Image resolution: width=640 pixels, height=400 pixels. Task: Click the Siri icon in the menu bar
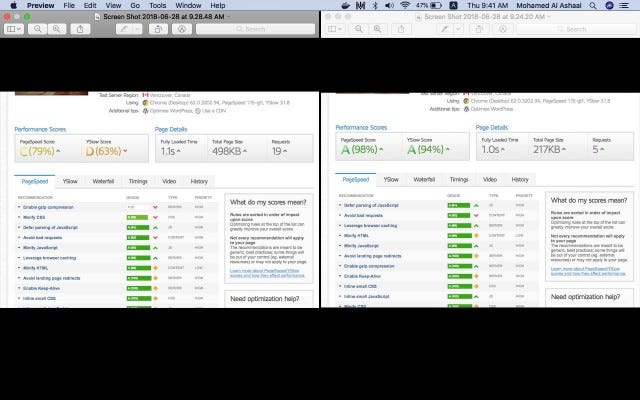[x=609, y=5]
